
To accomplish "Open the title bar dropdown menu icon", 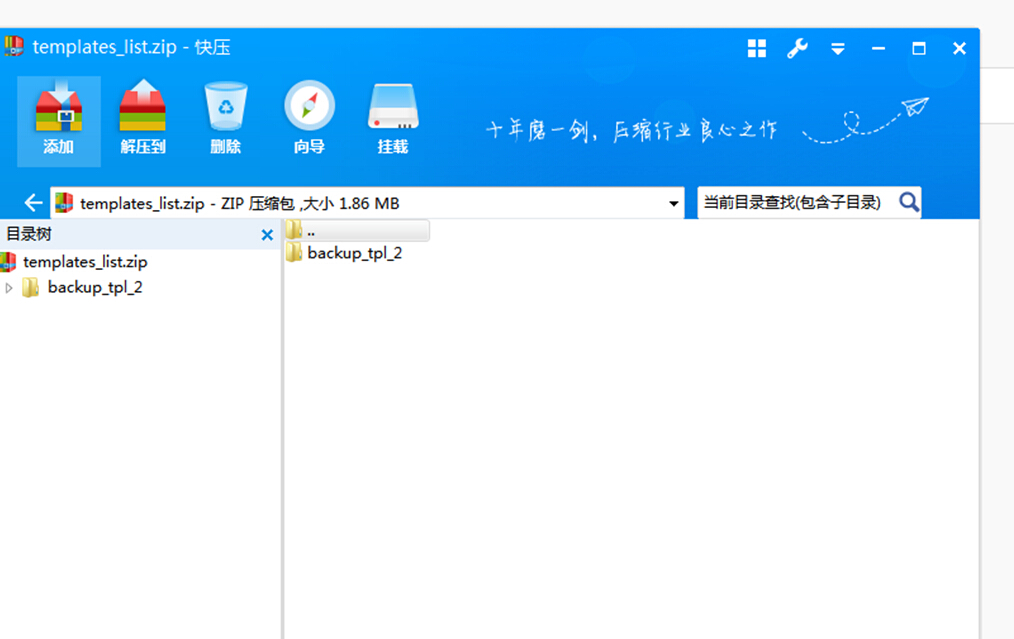I will pos(837,49).
